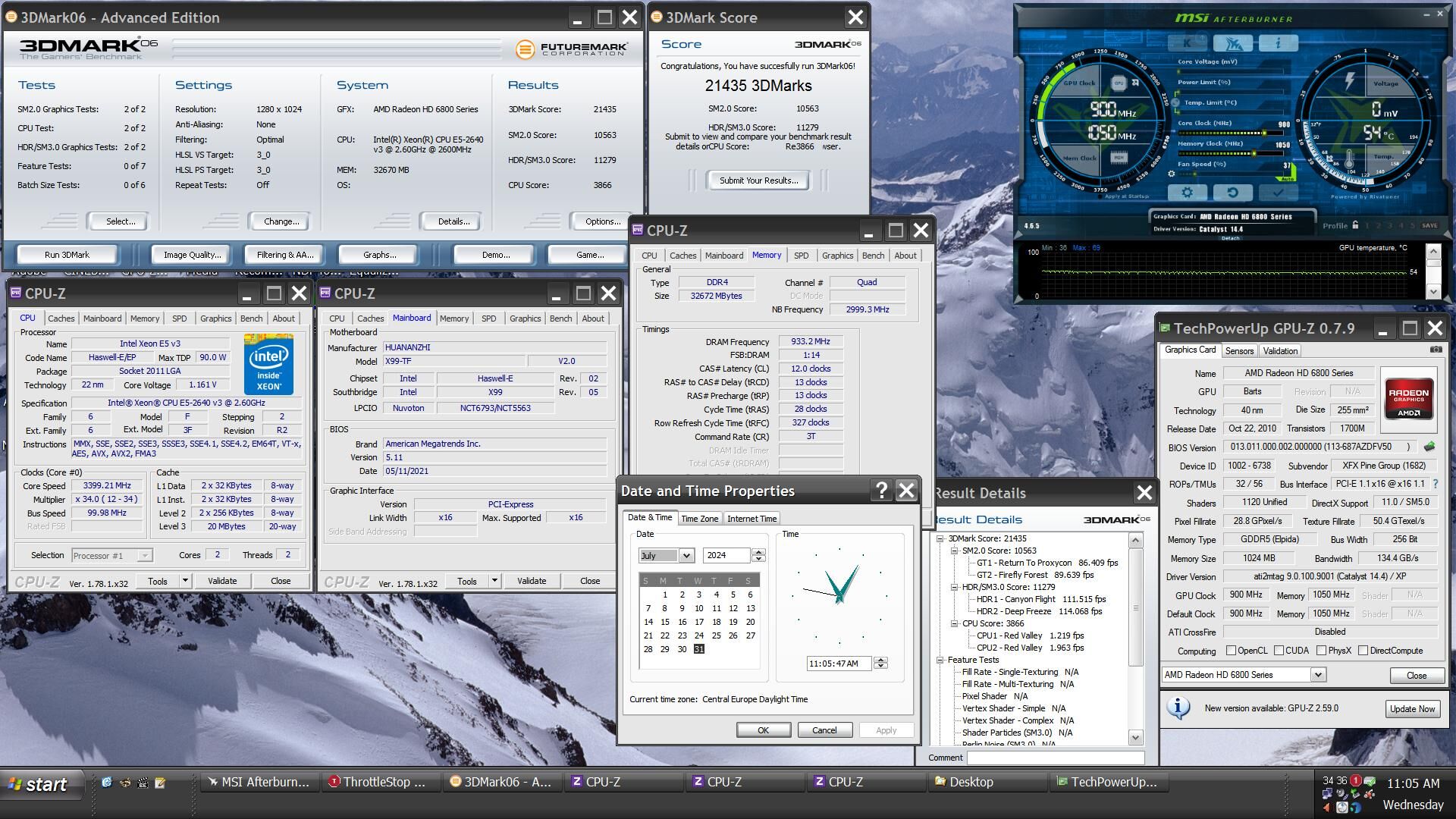This screenshot has width=1456, height=819.
Task: Click the time input field showing 11:05:47 AM
Action: (839, 664)
